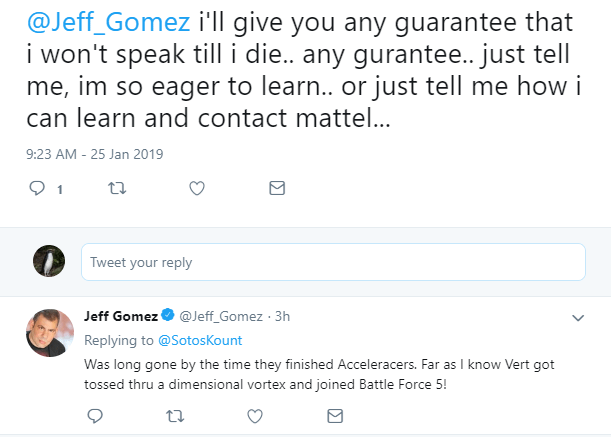
Task: Click into the Tweet your reply field
Action: pyautogui.click(x=332, y=262)
